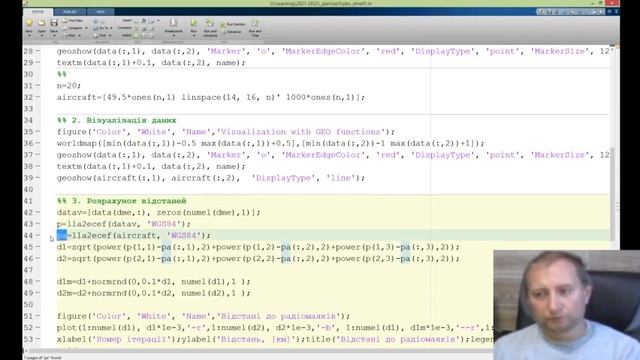Click the Comment lines icon
Image resolution: width=640 pixels, height=360 pixels.
point(137,29)
